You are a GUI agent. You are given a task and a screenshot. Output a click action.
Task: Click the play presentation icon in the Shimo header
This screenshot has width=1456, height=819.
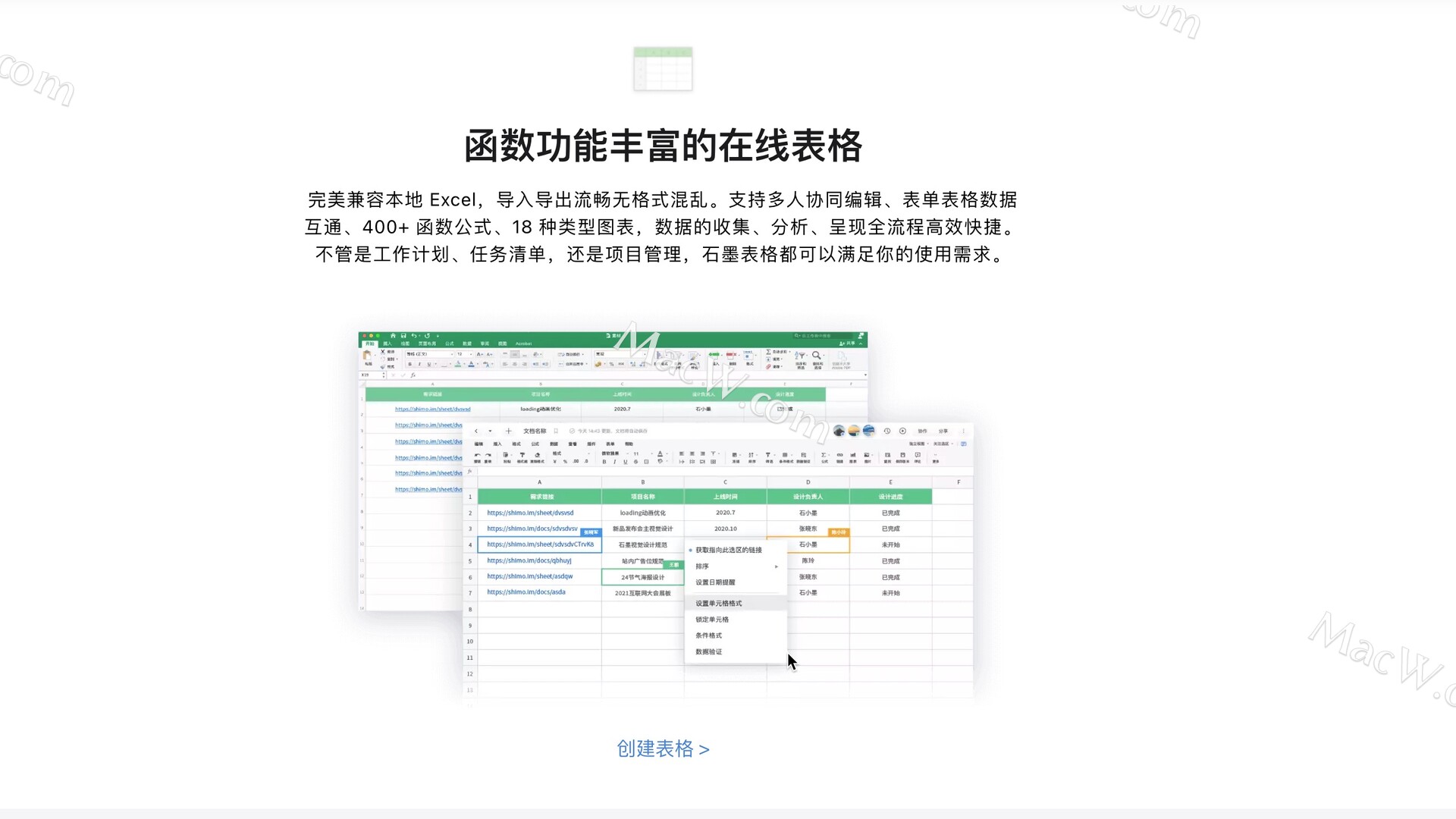[902, 431]
